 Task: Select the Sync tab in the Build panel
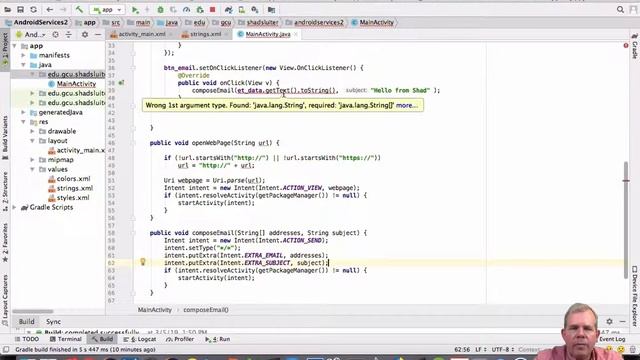(x=53, y=322)
